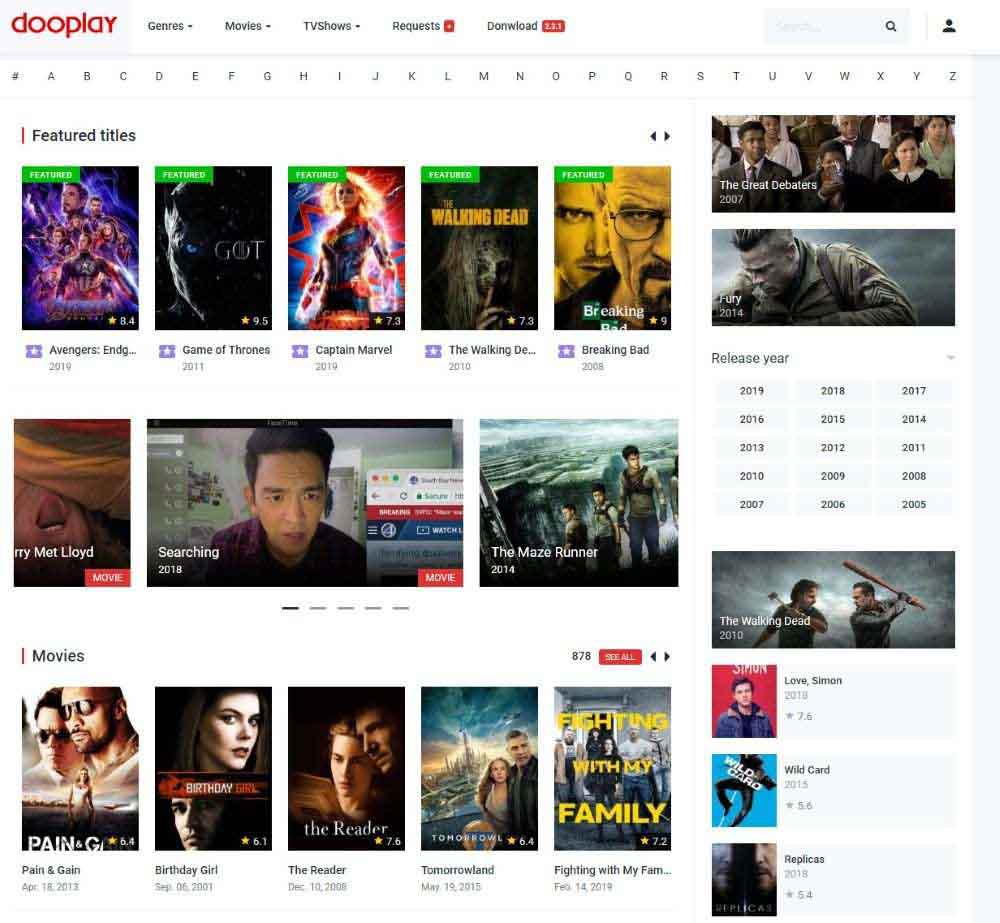The image size is (1000, 923).
Task: Select the # symbol in alphabet bar
Action: (x=15, y=76)
